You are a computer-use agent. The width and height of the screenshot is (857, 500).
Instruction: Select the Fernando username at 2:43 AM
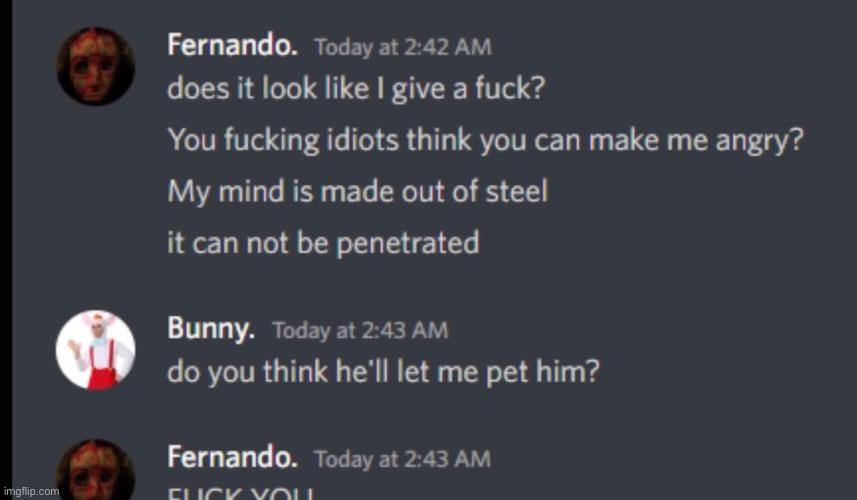[x=233, y=457]
